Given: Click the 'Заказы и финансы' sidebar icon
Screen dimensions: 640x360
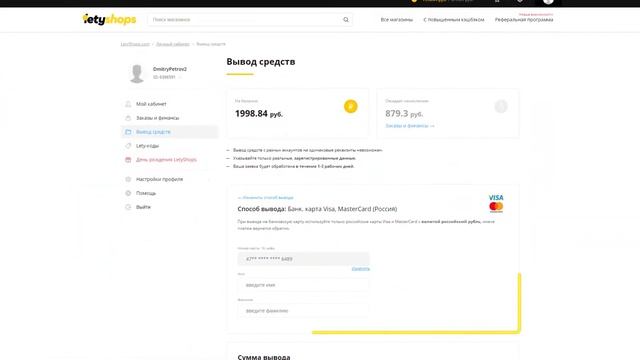Looking at the screenshot, I should 128,118.
